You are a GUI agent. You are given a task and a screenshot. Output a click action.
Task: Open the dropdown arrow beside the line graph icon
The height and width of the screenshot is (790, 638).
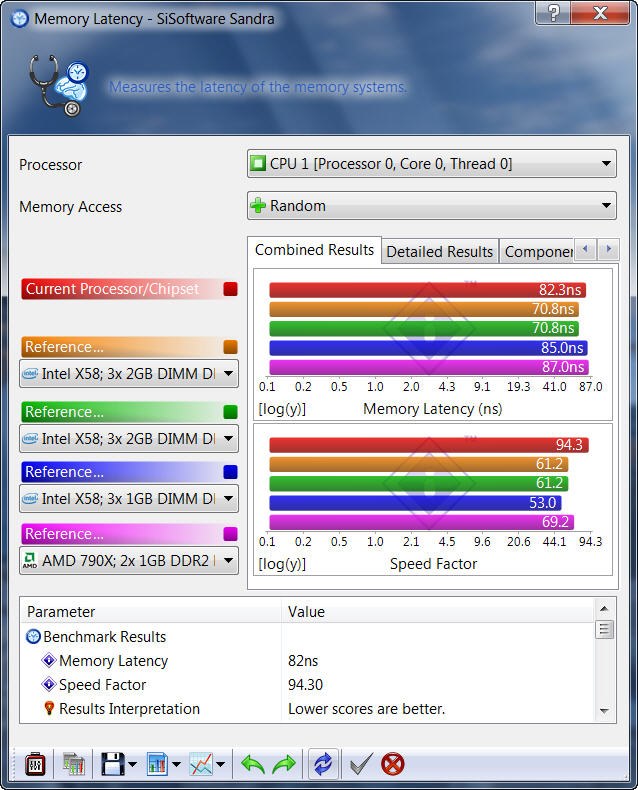(221, 765)
